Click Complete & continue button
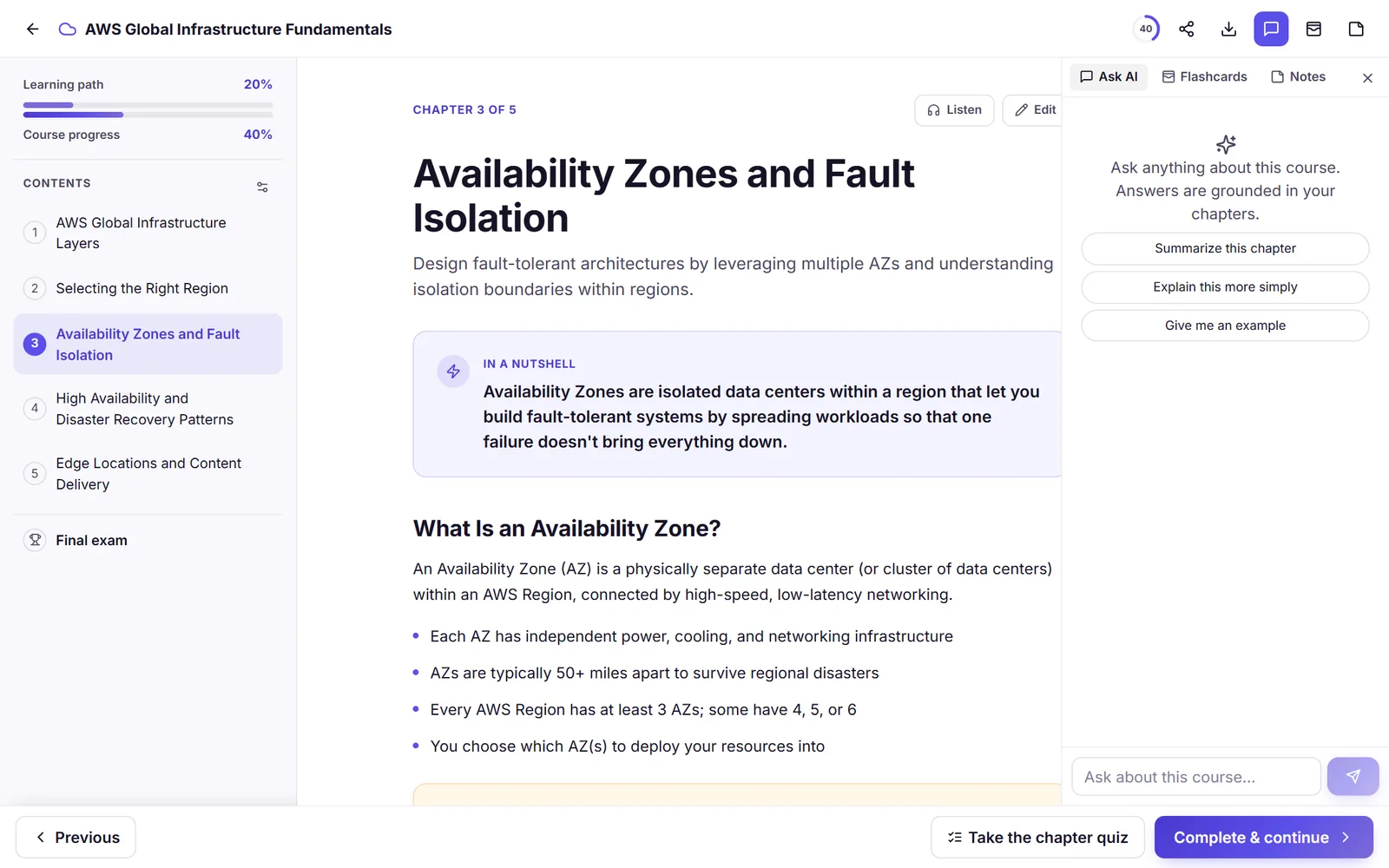The width and height of the screenshot is (1389, 868). (x=1263, y=838)
